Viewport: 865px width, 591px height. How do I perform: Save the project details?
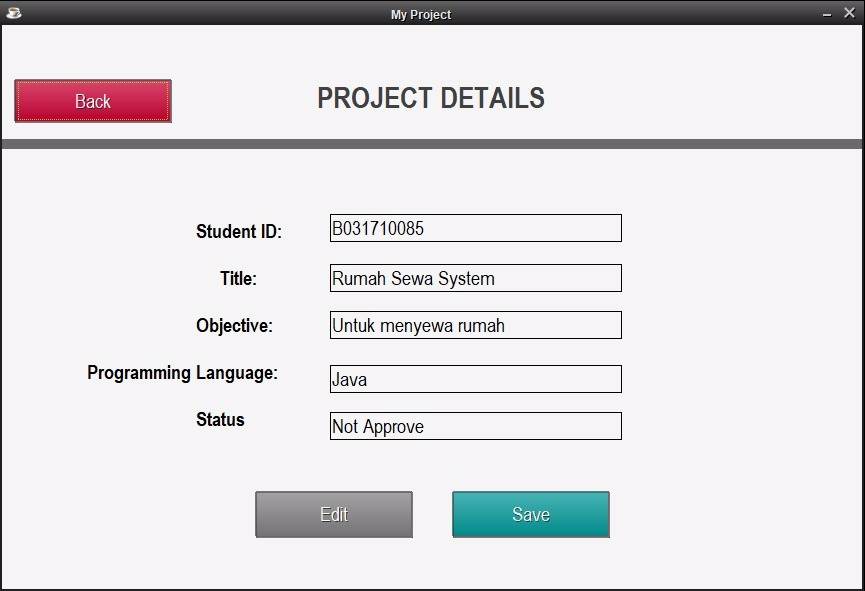530,514
